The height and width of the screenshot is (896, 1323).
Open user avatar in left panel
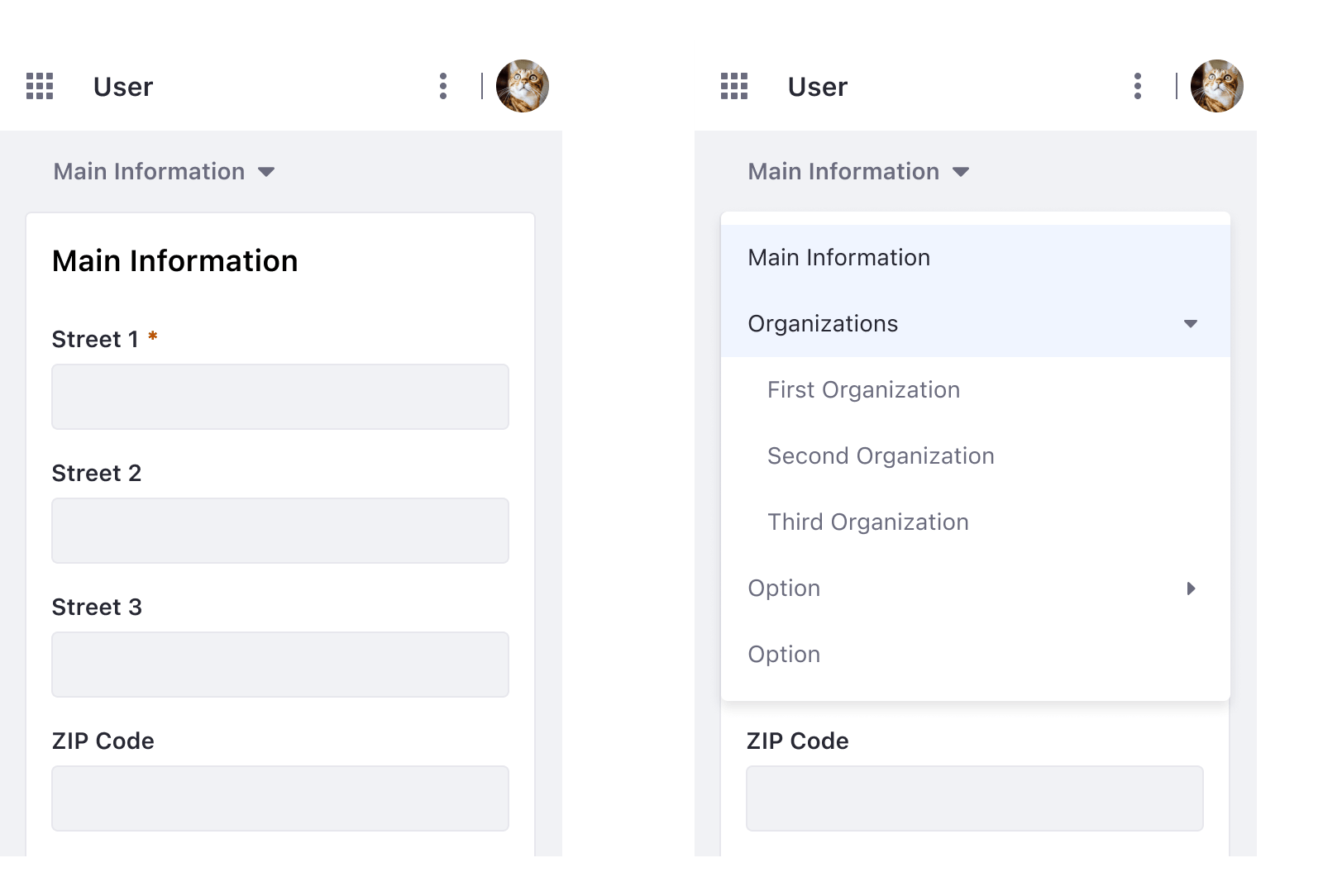coord(523,86)
